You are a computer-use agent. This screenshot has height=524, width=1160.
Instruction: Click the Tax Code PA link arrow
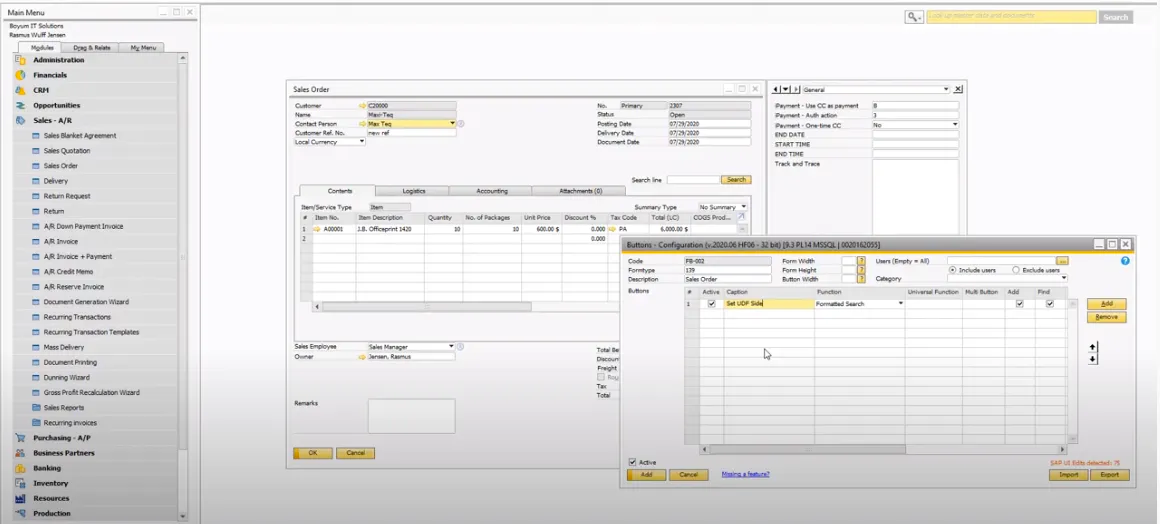click(613, 229)
